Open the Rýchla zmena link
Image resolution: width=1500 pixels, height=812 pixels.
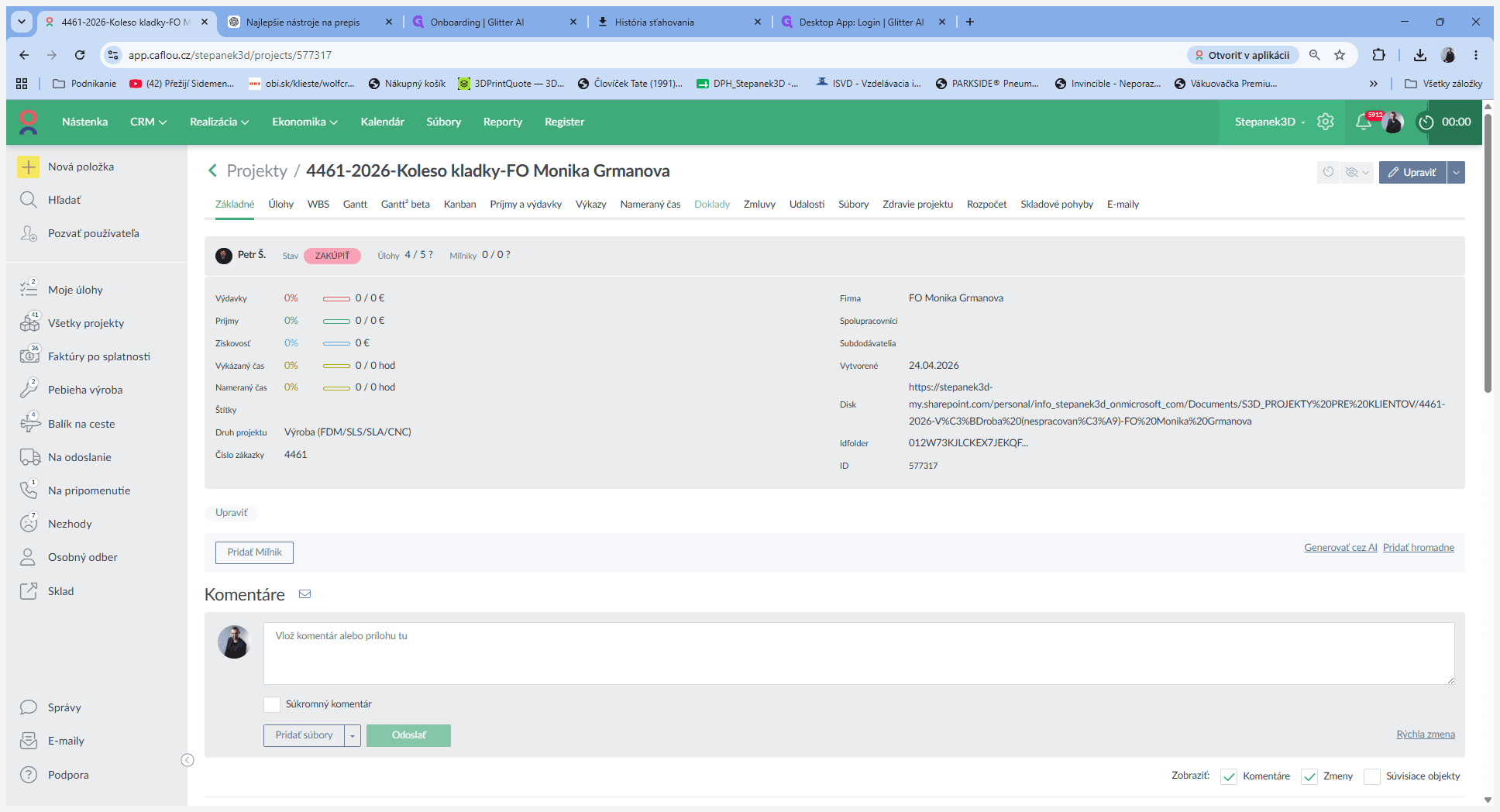[x=1426, y=735]
